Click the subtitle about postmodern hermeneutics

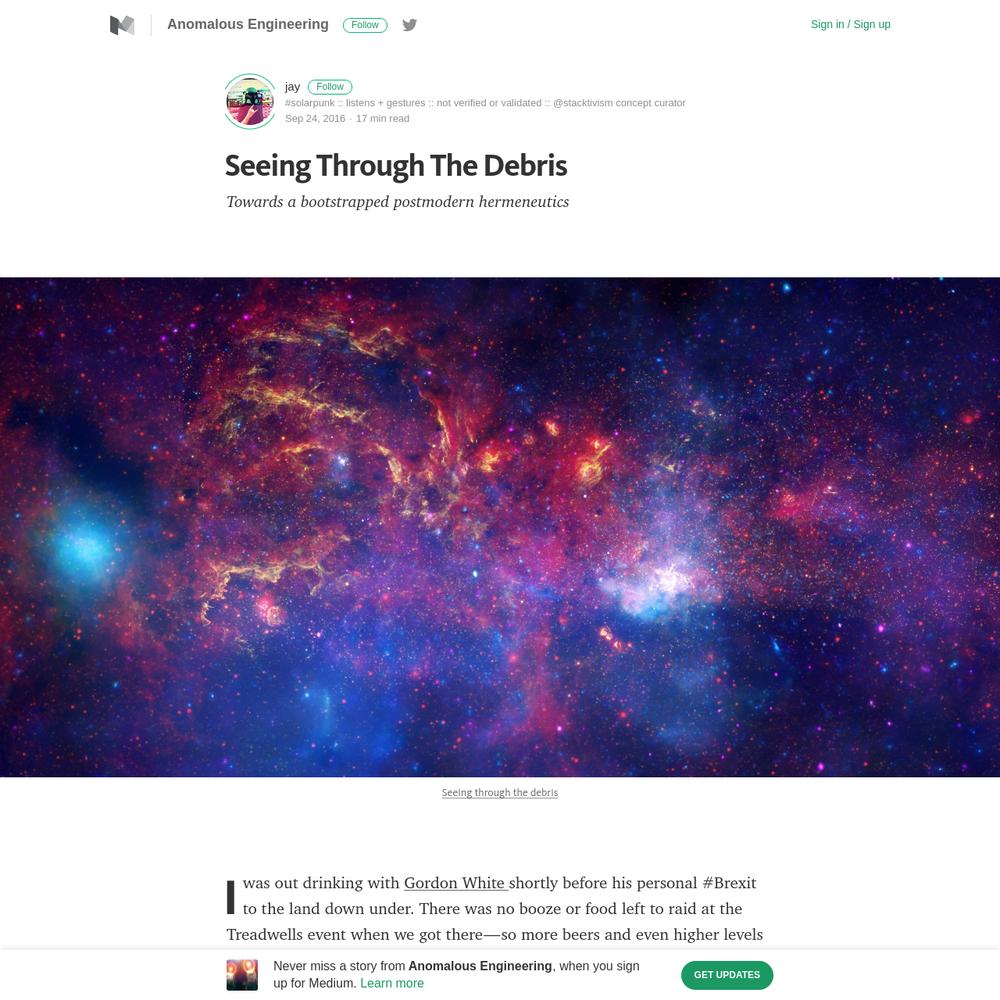coord(397,202)
